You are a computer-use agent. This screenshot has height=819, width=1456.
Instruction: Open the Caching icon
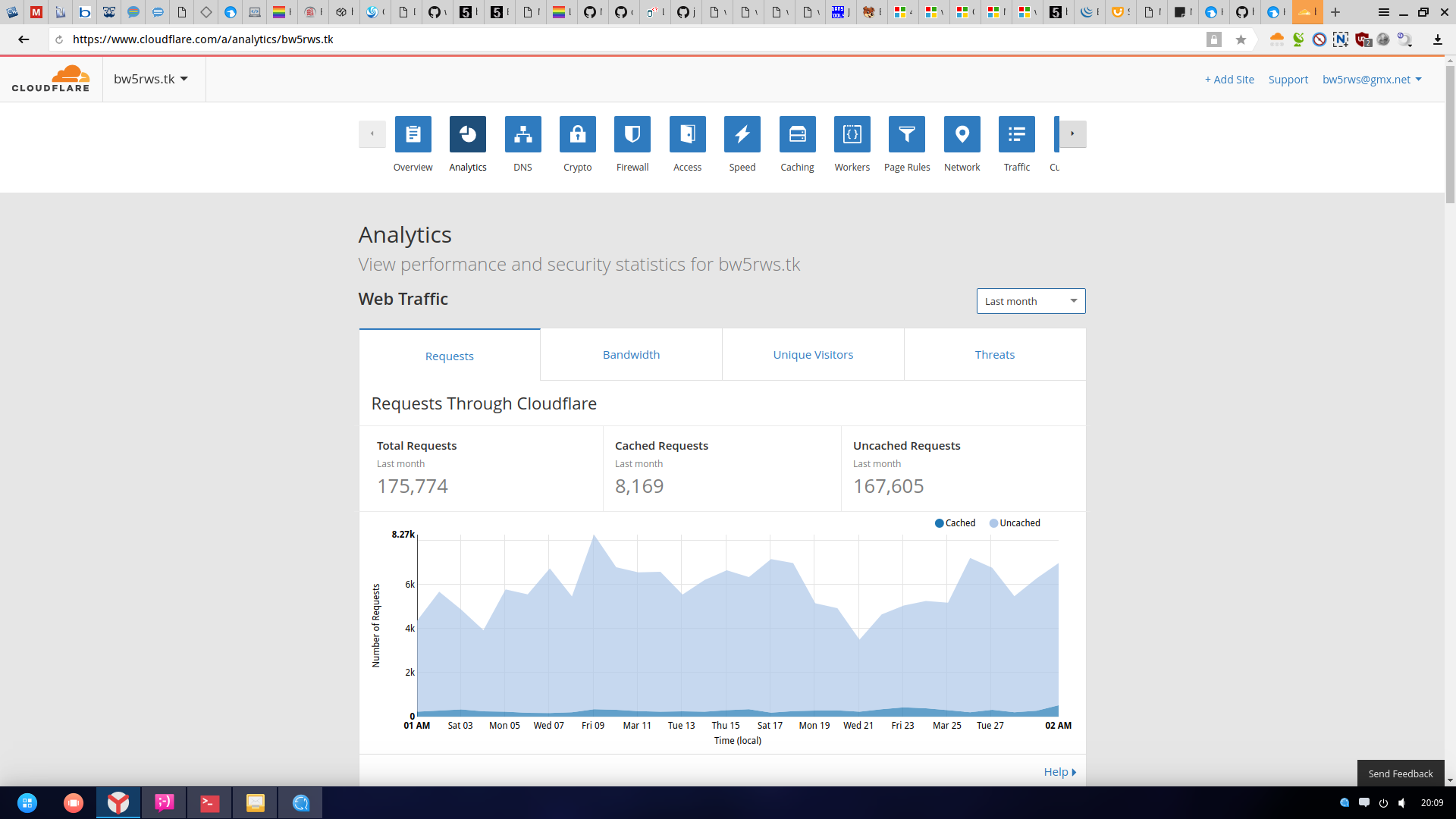click(x=797, y=134)
